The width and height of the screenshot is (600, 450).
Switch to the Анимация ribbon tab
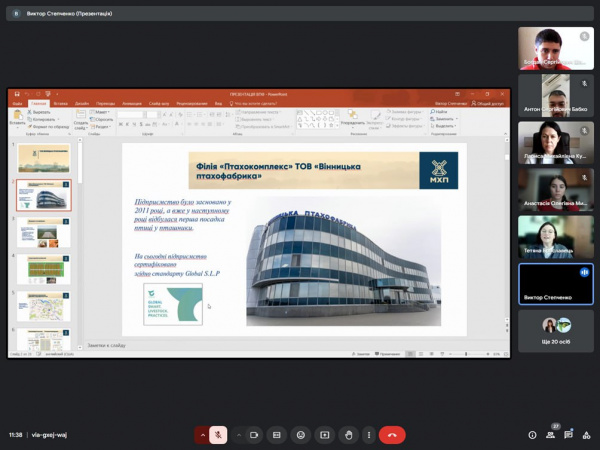point(132,104)
